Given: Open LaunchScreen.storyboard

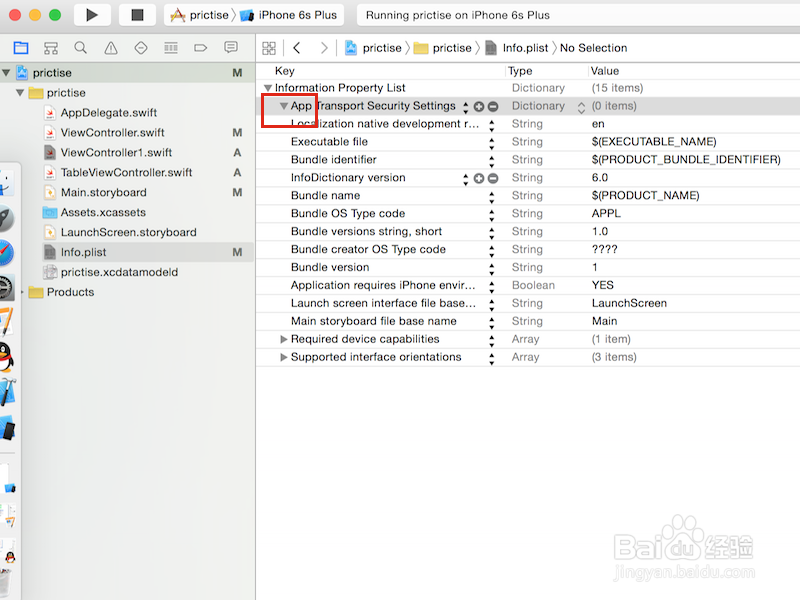Looking at the screenshot, I should [128, 232].
